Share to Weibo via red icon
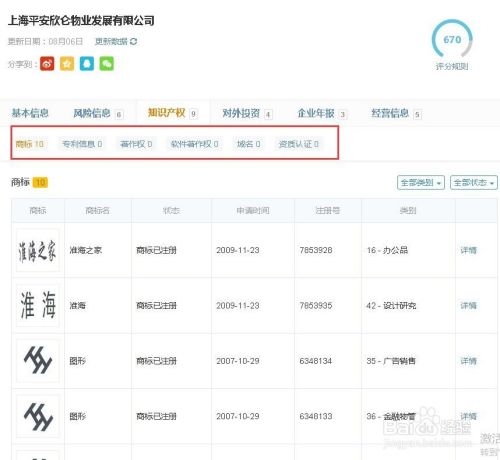This screenshot has height=460, width=500. 47,64
